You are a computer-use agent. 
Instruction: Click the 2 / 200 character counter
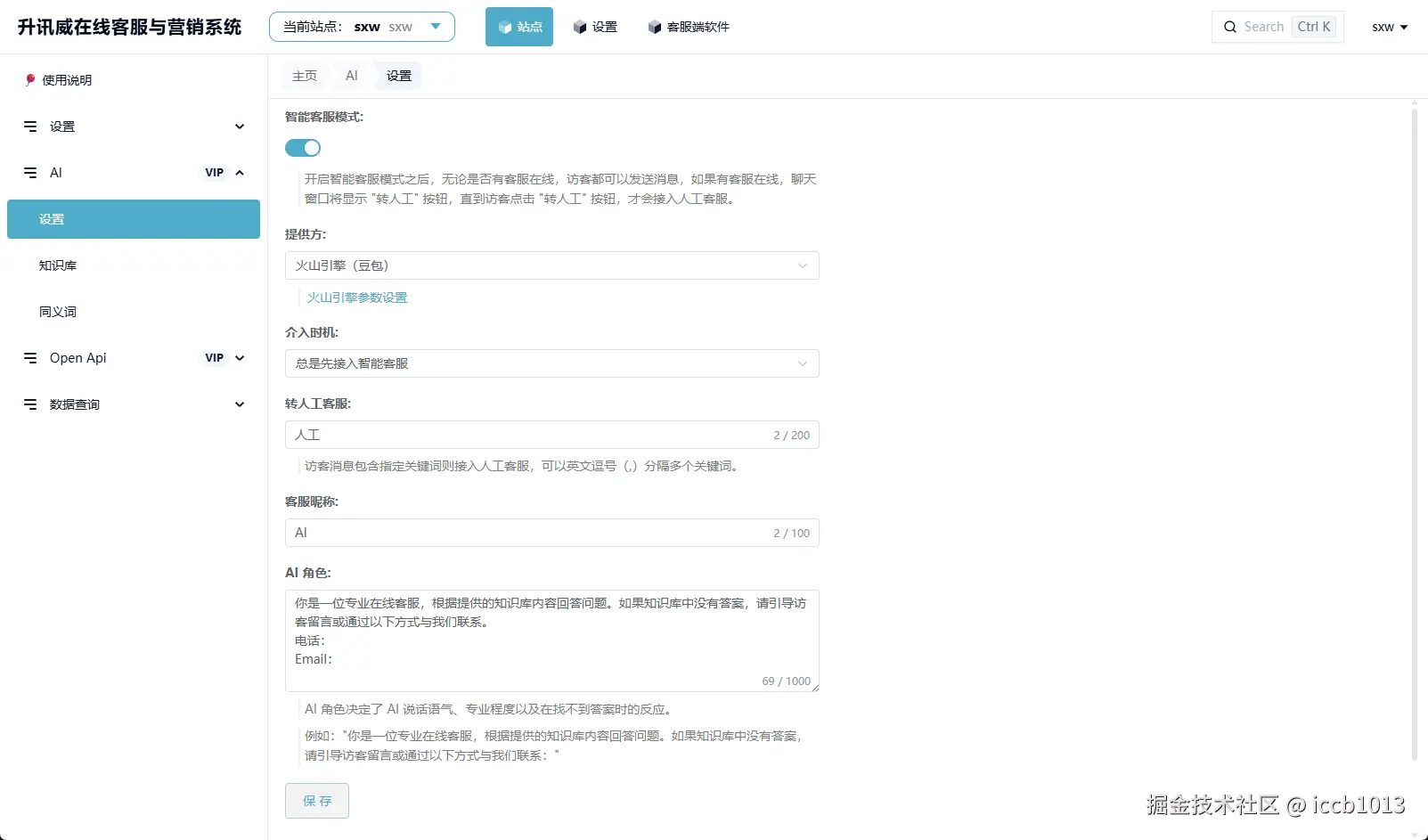[x=792, y=435]
